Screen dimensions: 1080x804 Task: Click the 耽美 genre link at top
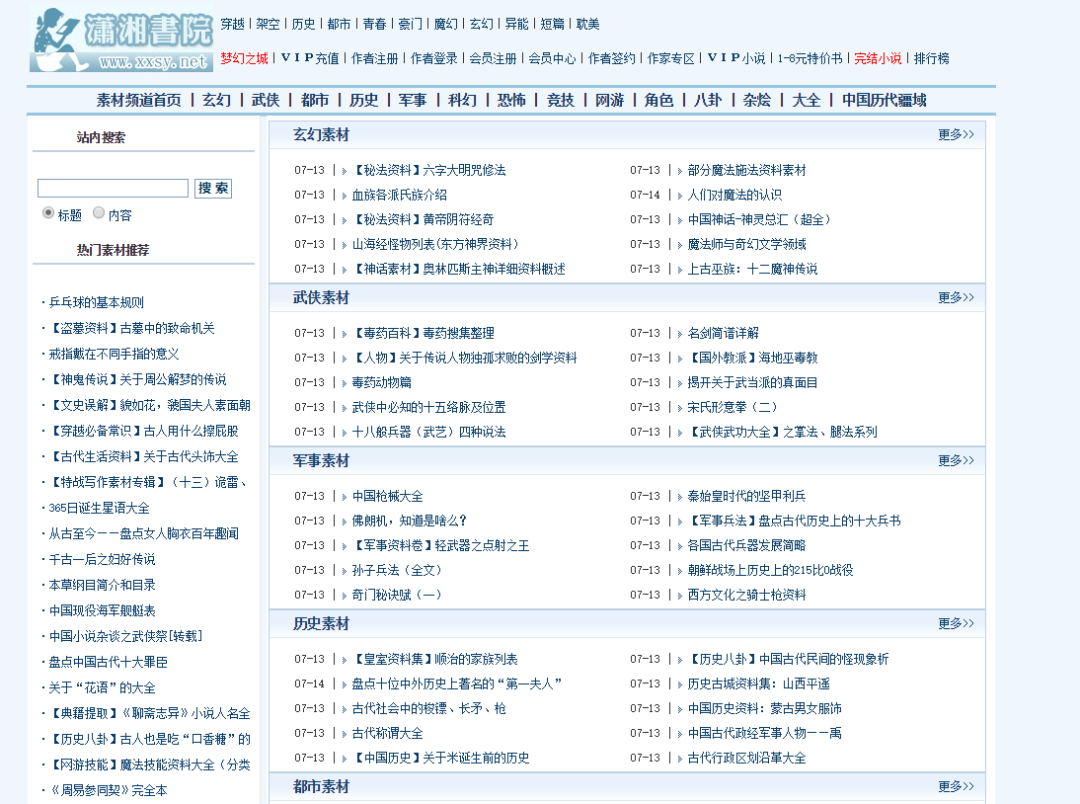588,24
